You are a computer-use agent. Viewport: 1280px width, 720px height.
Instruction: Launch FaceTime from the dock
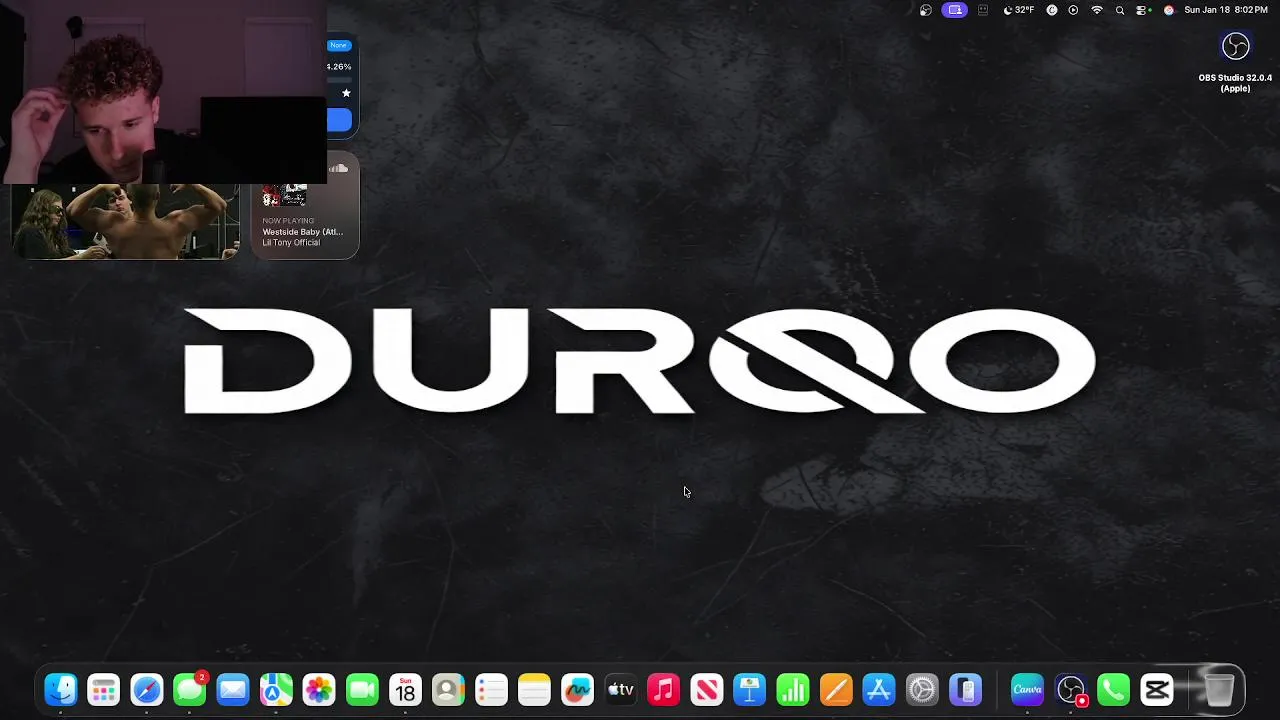[x=362, y=690]
